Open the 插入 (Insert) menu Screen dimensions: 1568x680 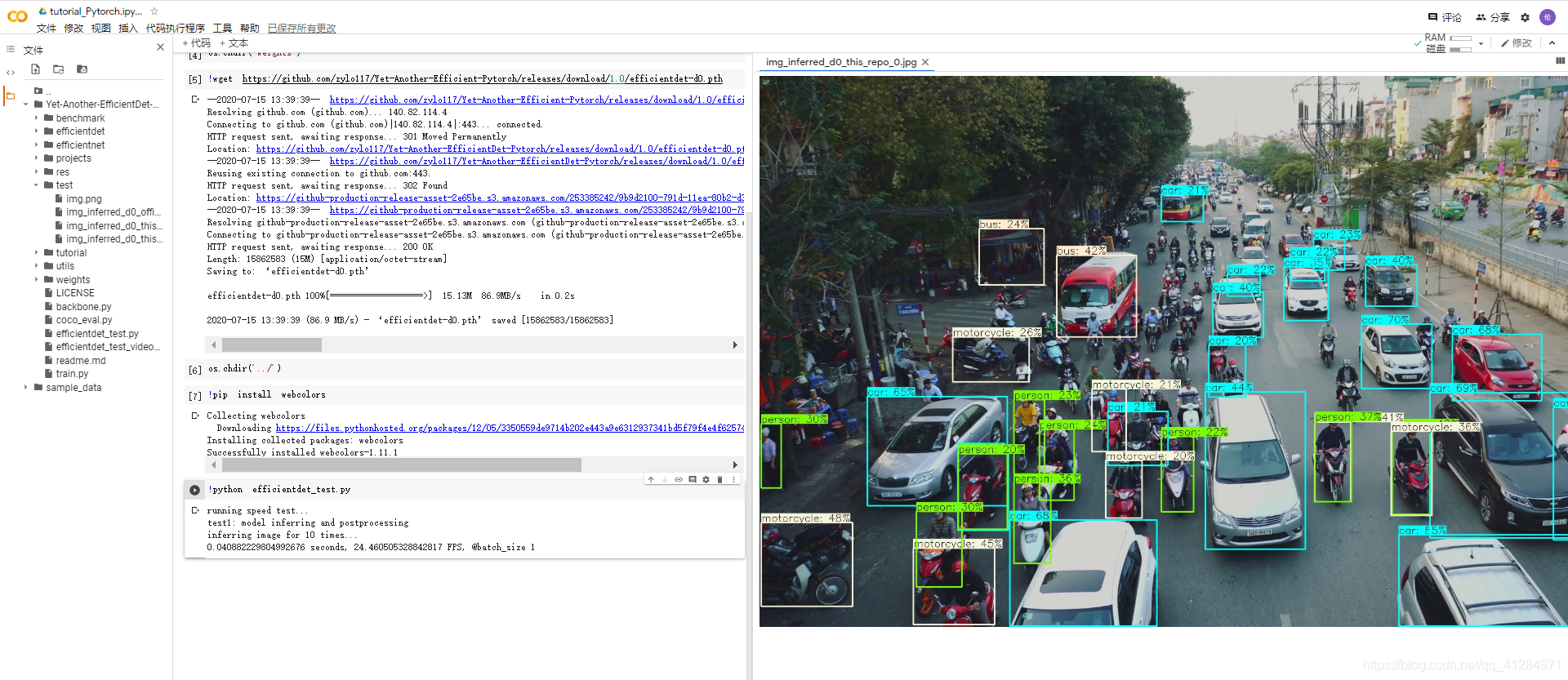[x=128, y=29]
